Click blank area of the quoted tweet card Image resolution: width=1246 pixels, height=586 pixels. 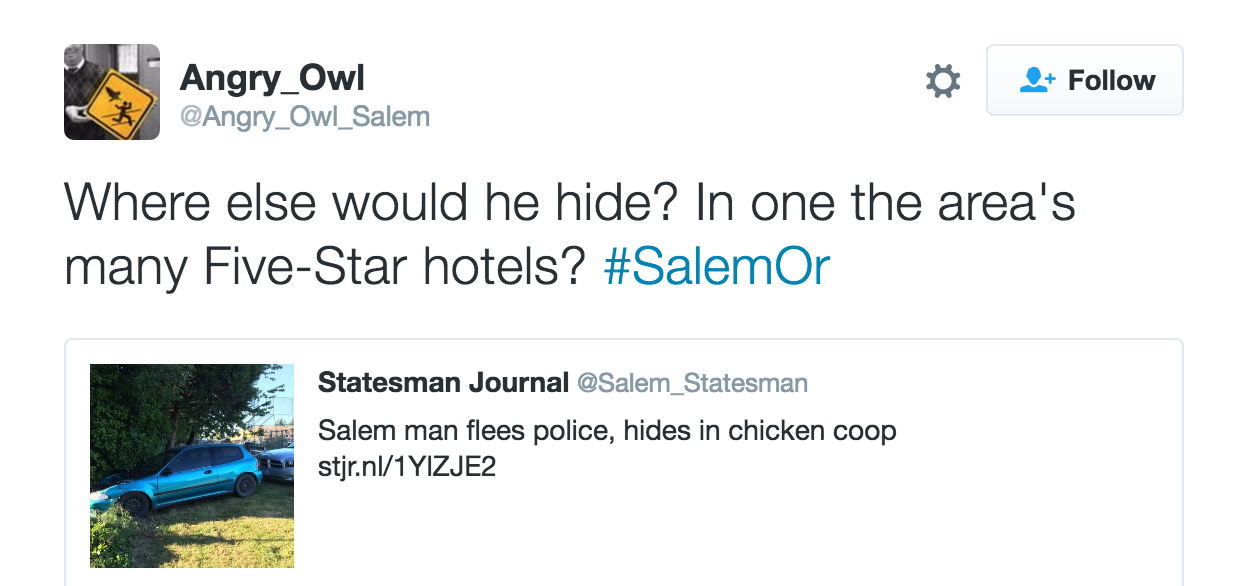point(800,520)
